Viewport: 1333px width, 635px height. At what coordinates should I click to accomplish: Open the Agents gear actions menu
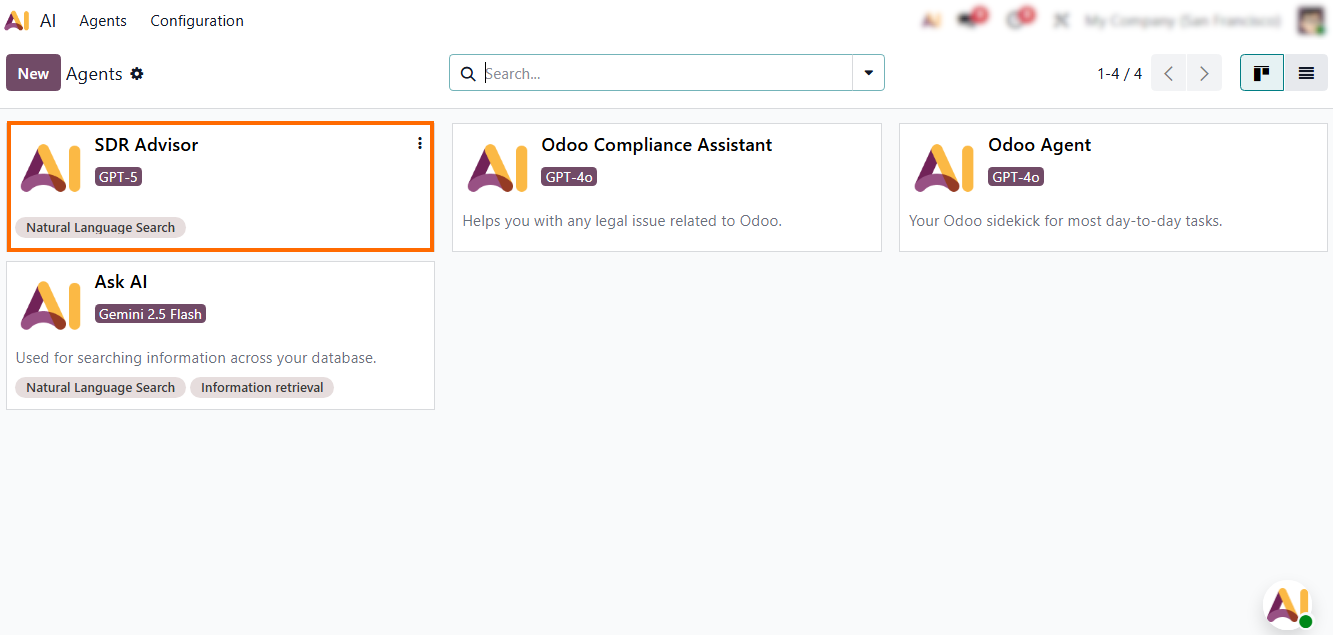pyautogui.click(x=137, y=73)
